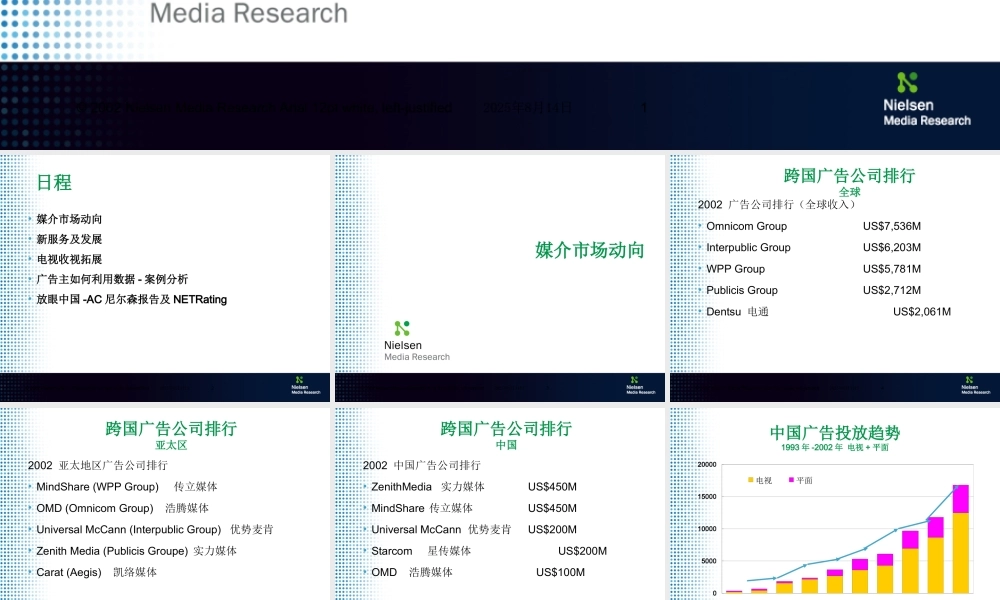Open the 中国广告投放趋势 chart slide

(835, 504)
